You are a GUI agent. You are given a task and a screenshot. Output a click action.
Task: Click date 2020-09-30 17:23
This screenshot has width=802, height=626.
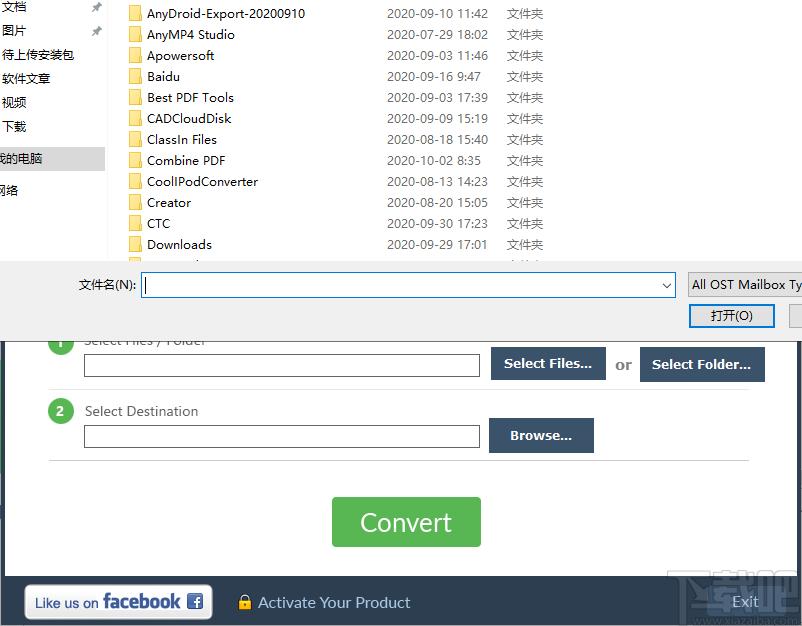point(437,224)
